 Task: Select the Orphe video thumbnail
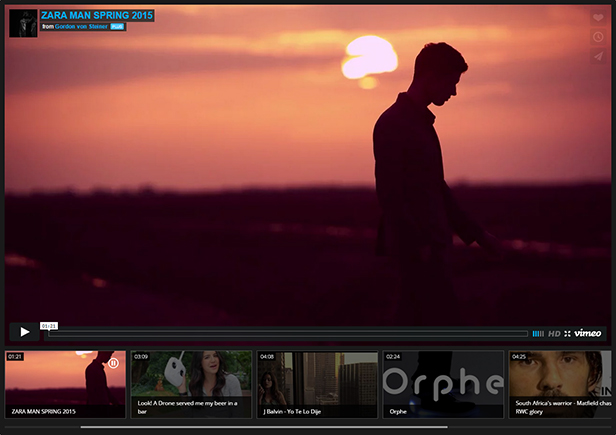pyautogui.click(x=443, y=384)
